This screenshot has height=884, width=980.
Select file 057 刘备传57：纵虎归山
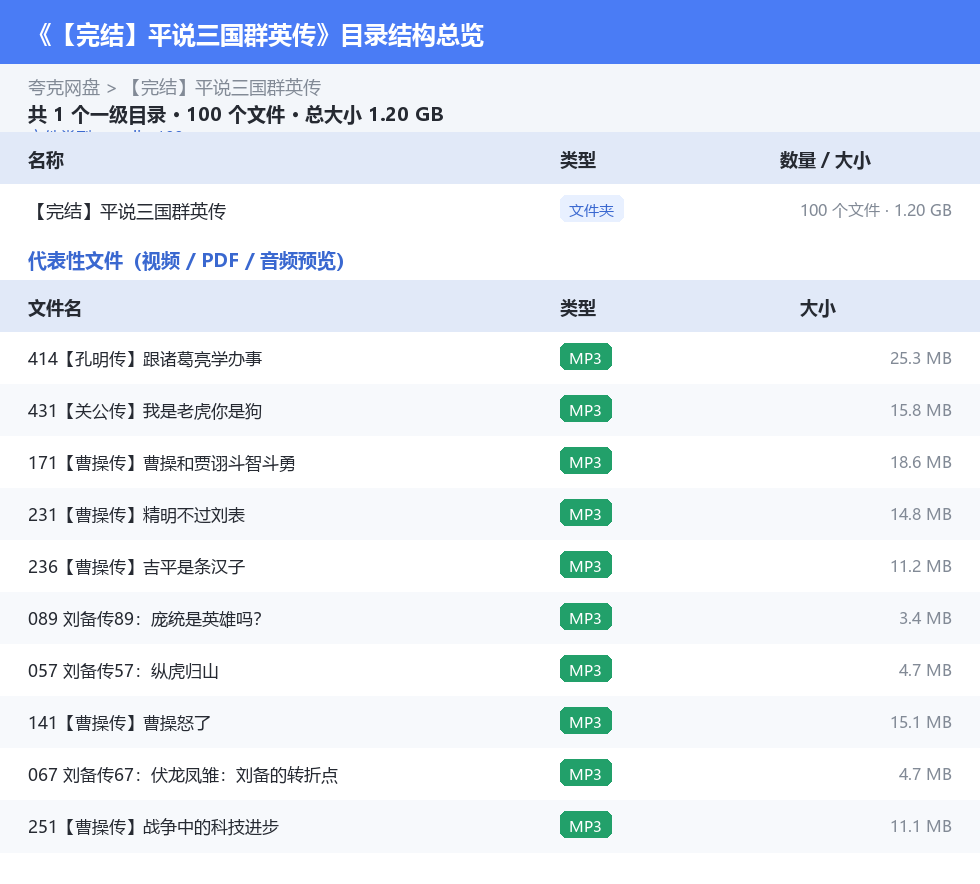(x=123, y=671)
